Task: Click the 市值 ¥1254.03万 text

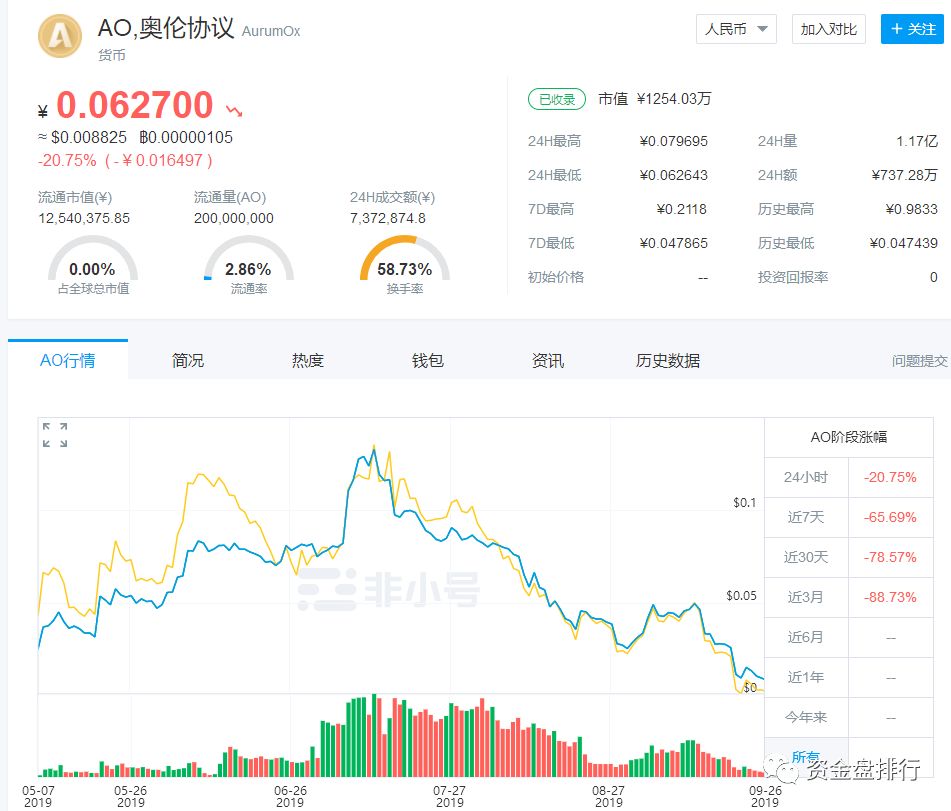Action: tap(654, 99)
